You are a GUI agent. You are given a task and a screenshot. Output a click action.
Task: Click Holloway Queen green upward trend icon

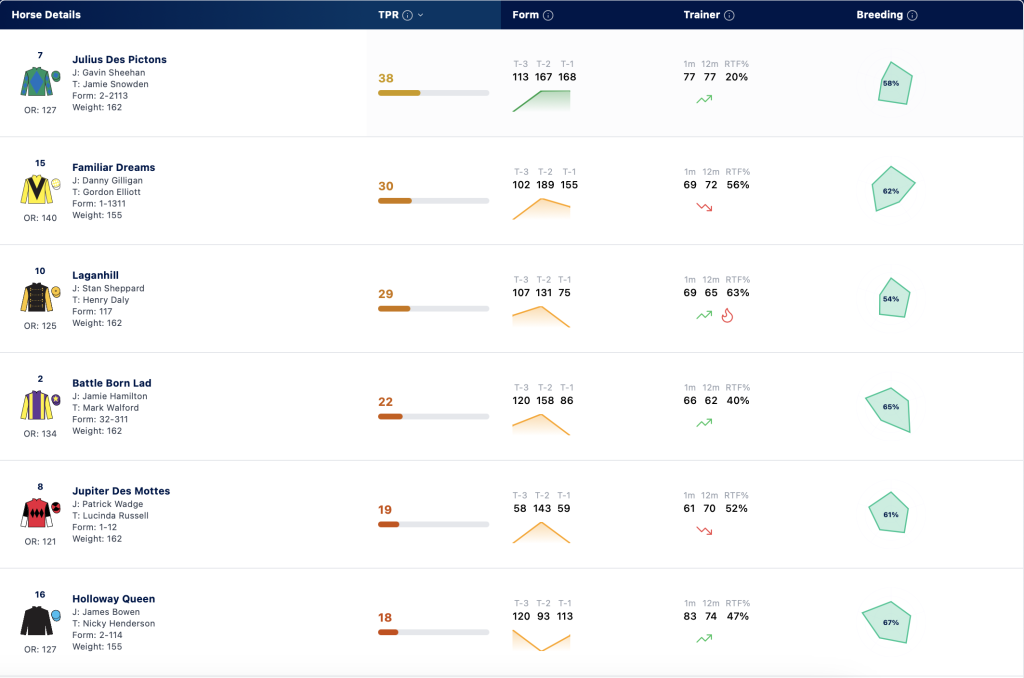pyautogui.click(x=704, y=638)
